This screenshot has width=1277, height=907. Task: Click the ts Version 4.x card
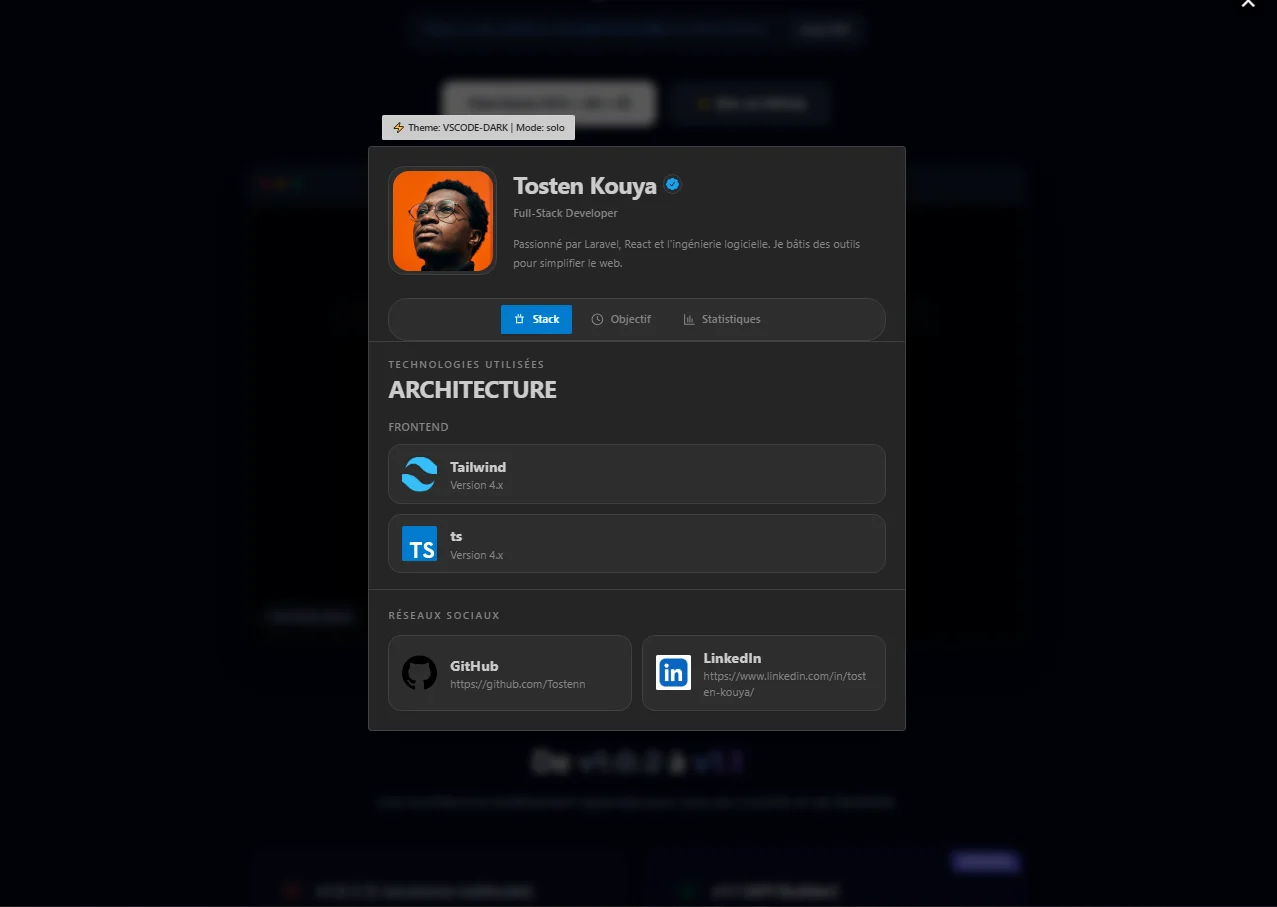pos(637,544)
